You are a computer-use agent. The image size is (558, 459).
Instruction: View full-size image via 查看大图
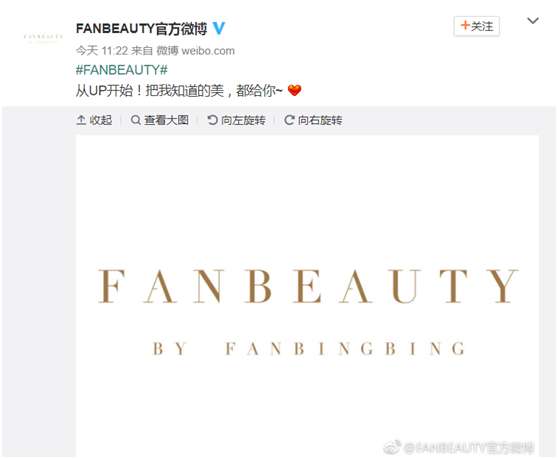(x=159, y=120)
